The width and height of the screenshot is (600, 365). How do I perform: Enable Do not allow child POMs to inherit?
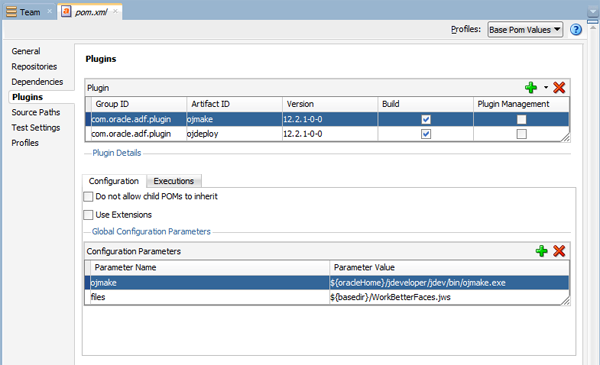tap(88, 197)
